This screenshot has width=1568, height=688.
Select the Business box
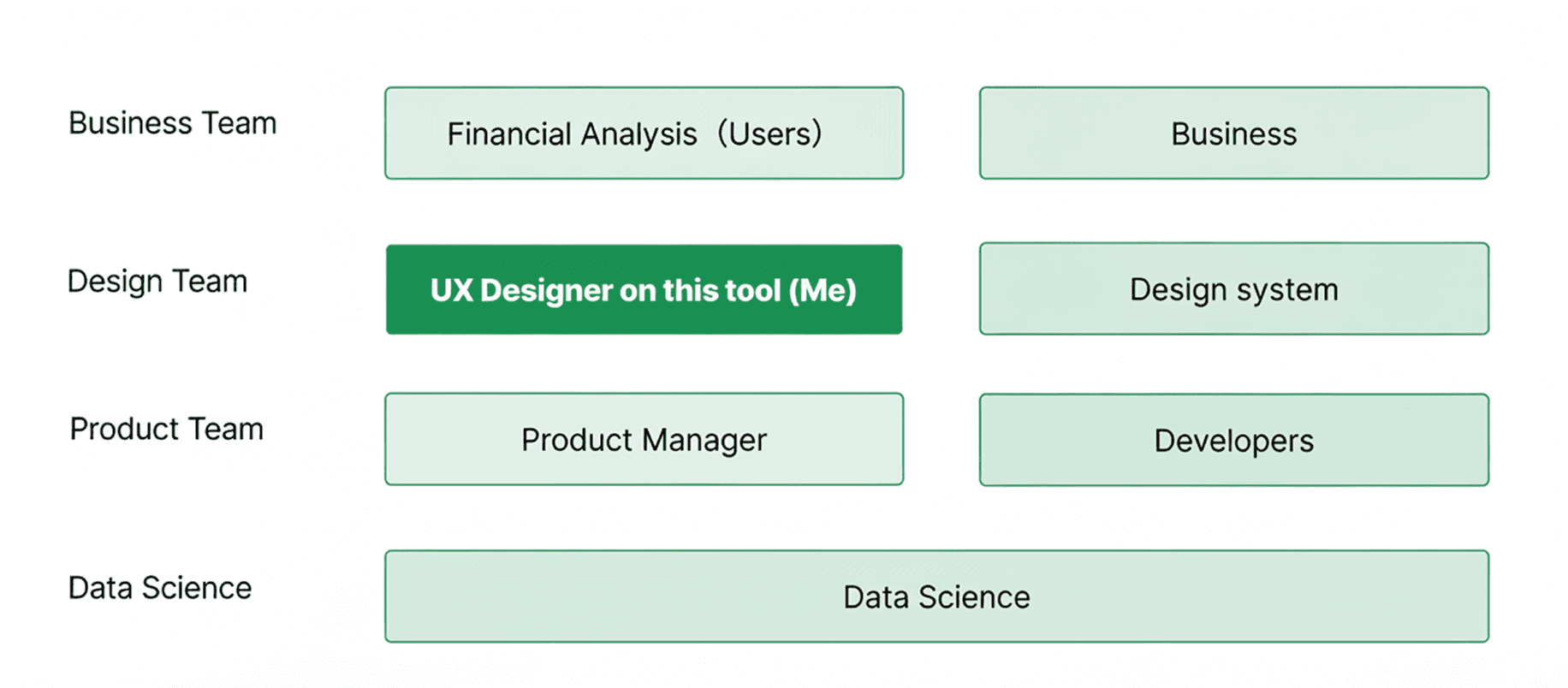1233,133
